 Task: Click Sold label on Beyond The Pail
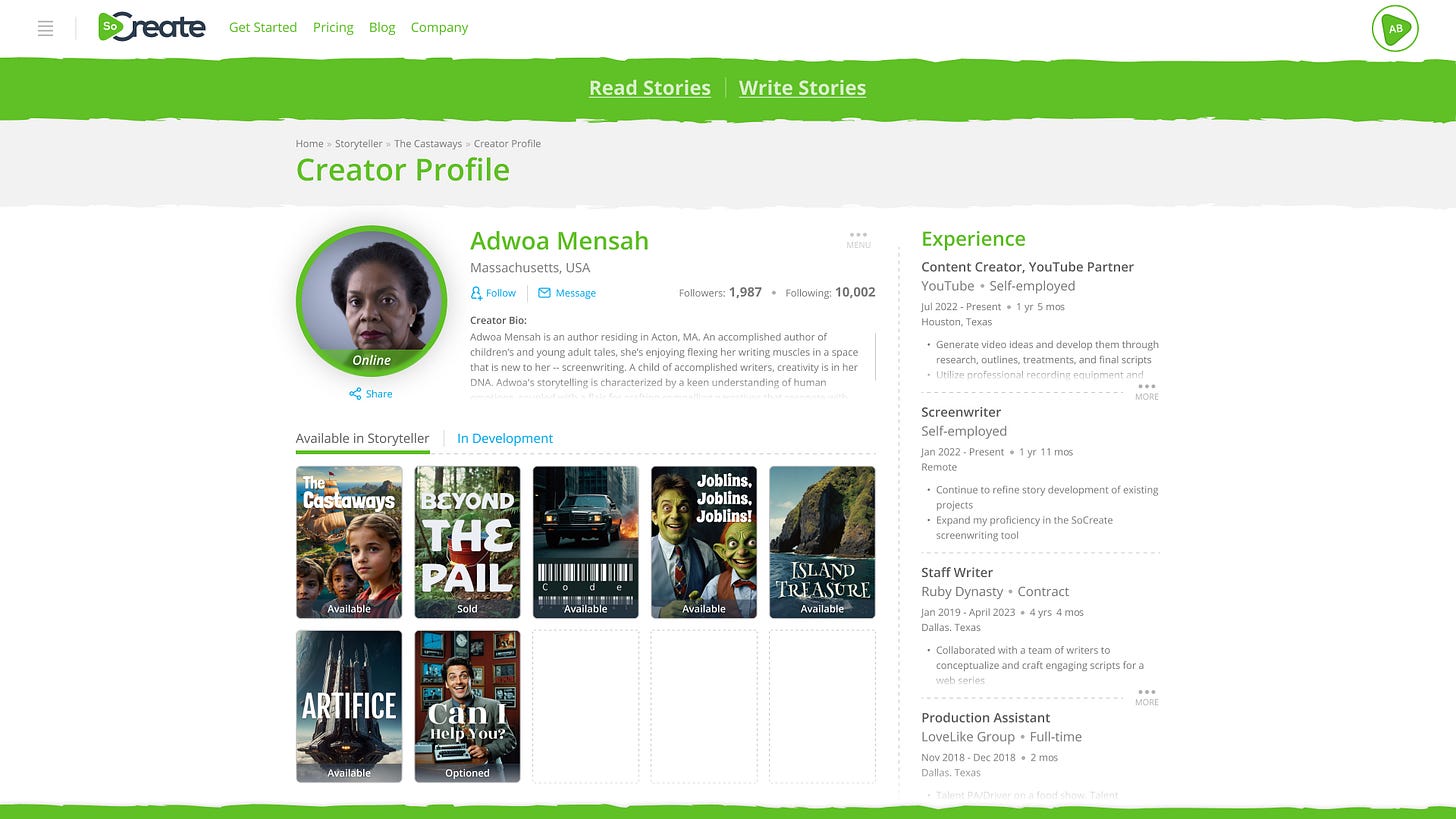click(467, 609)
